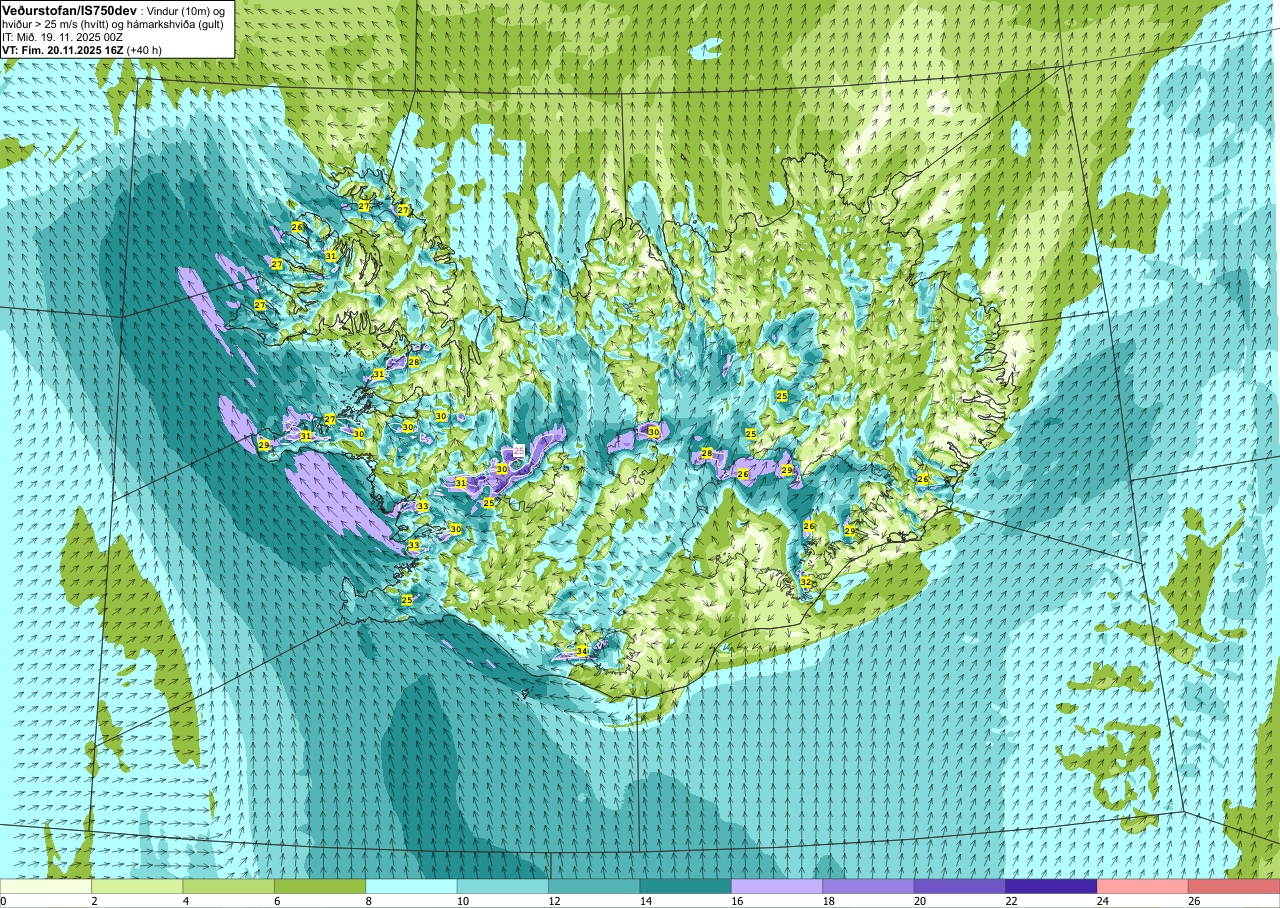Select the light green 2–4 m/s legend swatch
Screen dimensions: 1280x908
coord(137,886)
